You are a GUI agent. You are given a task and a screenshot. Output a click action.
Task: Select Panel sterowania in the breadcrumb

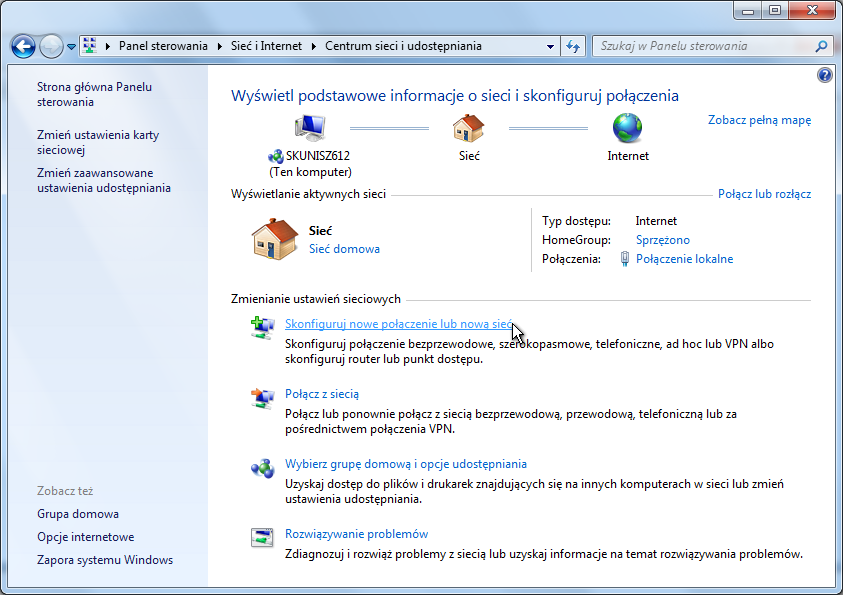tap(163, 46)
